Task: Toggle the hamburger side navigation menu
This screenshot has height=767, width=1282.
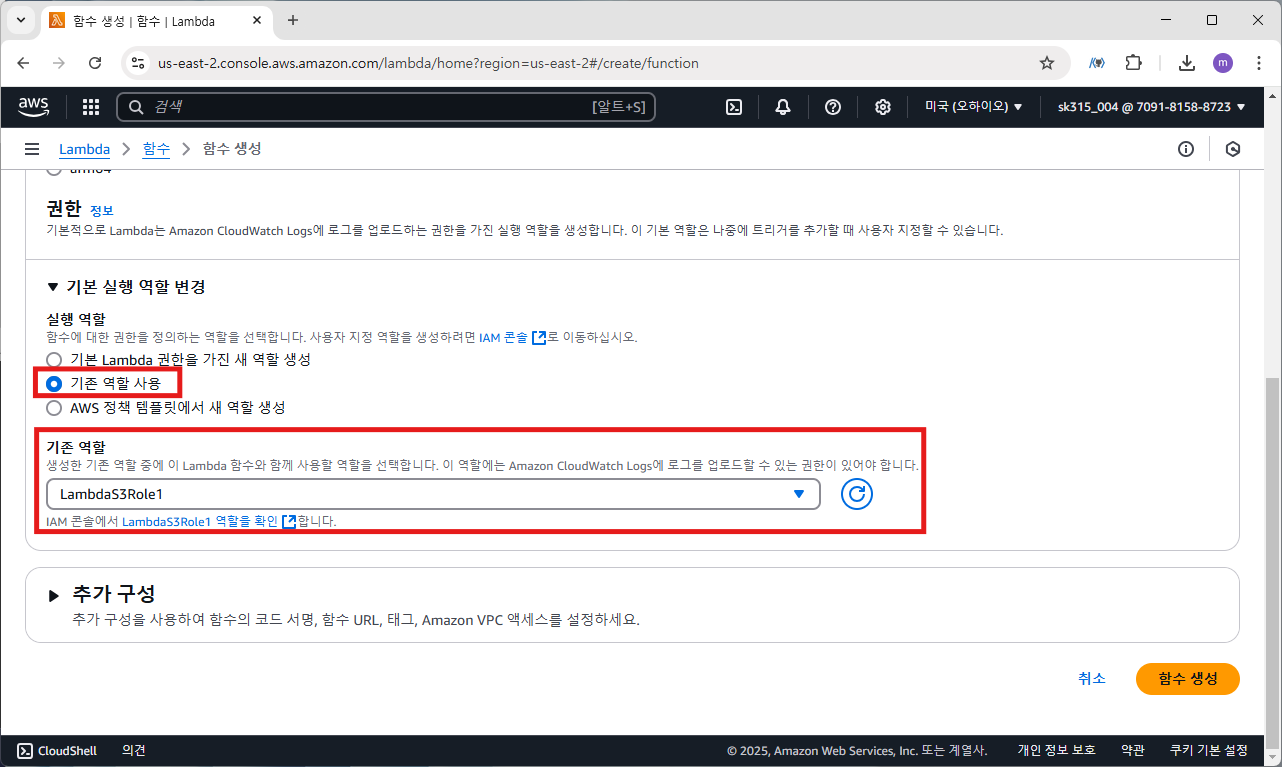Action: [32, 149]
